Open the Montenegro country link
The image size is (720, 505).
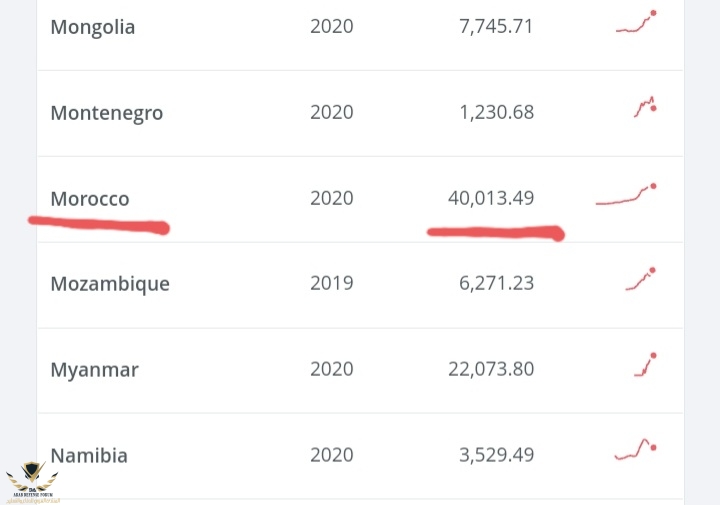[107, 113]
